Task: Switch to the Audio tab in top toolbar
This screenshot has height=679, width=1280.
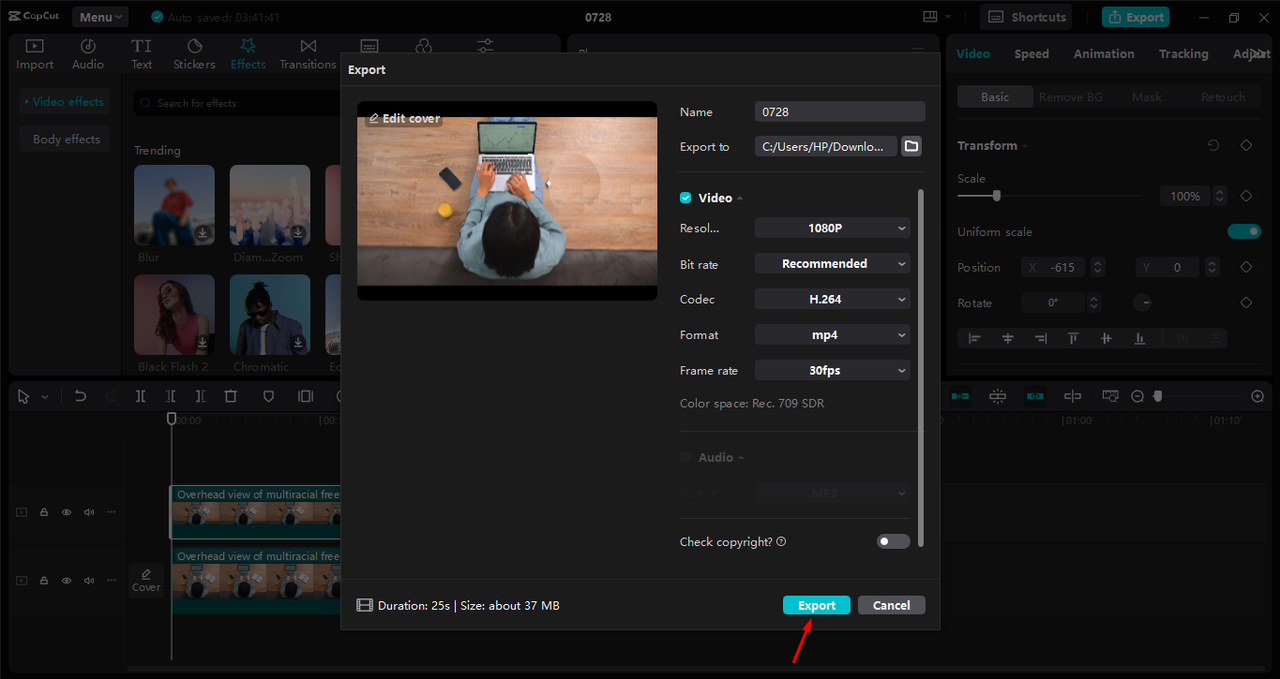Action: [88, 54]
